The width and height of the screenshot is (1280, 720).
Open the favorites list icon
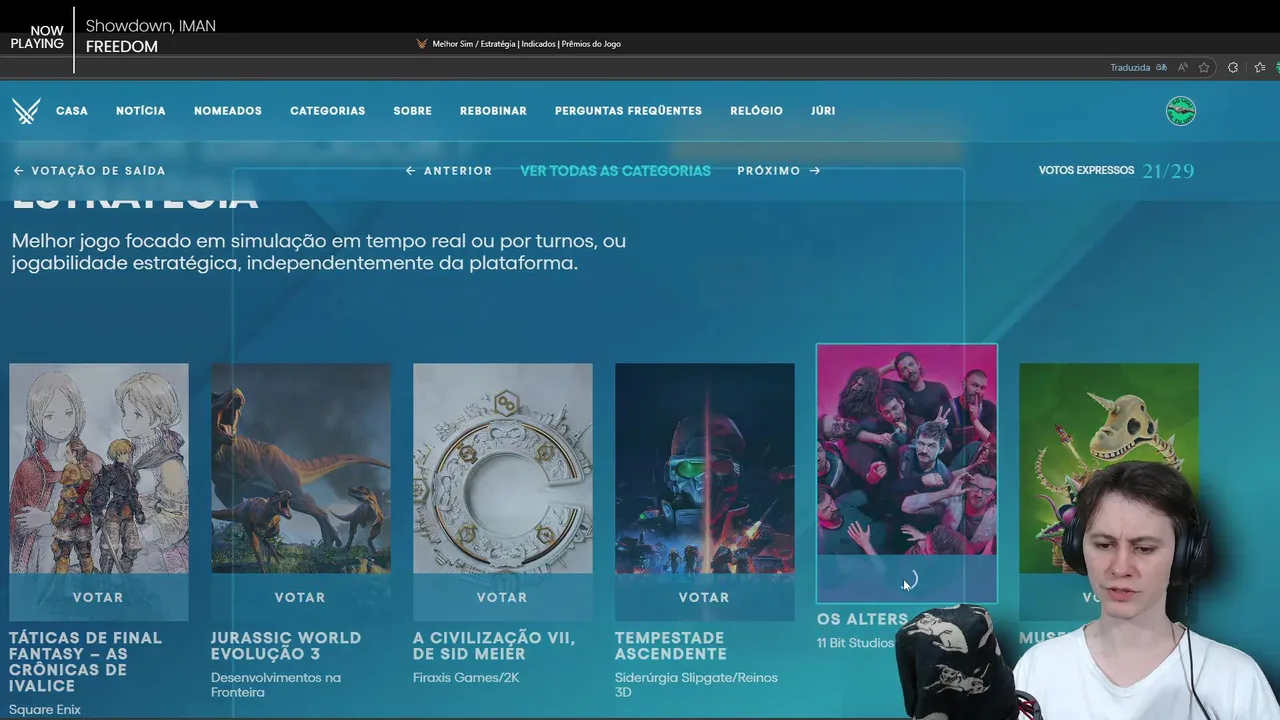click(1260, 67)
